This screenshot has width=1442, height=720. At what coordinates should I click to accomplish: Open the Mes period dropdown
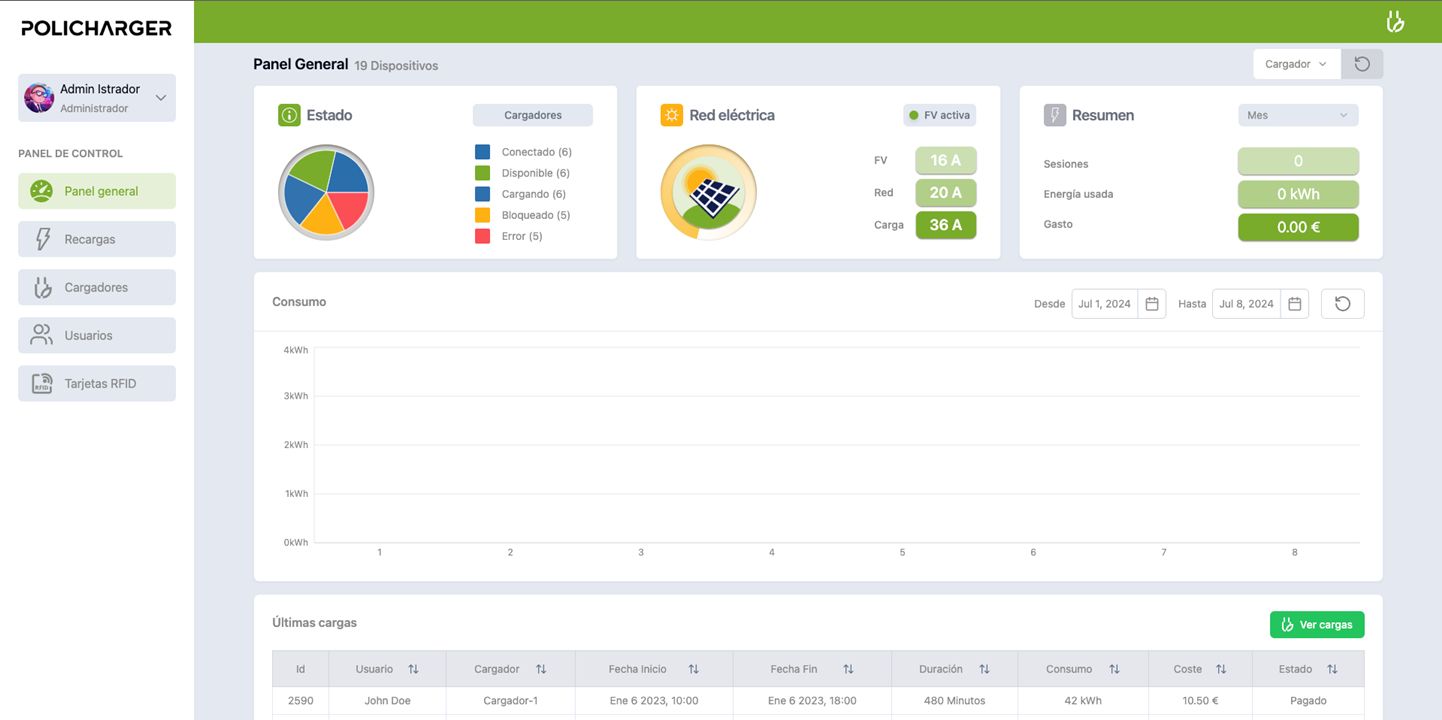coord(1297,115)
